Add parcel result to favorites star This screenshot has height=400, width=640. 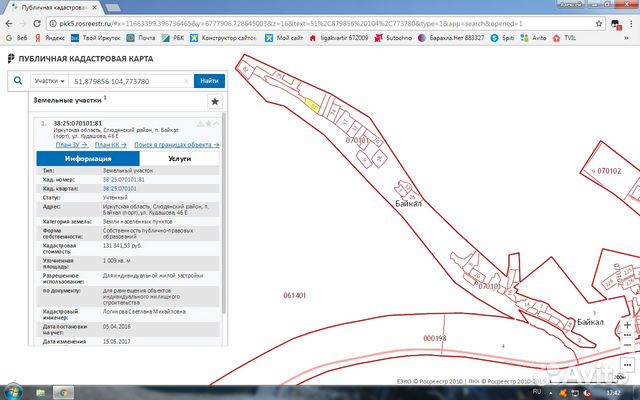pyautogui.click(x=209, y=123)
